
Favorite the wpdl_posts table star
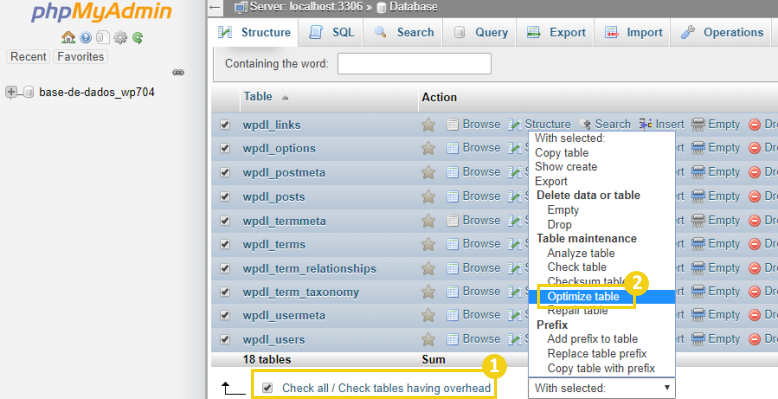pos(428,197)
